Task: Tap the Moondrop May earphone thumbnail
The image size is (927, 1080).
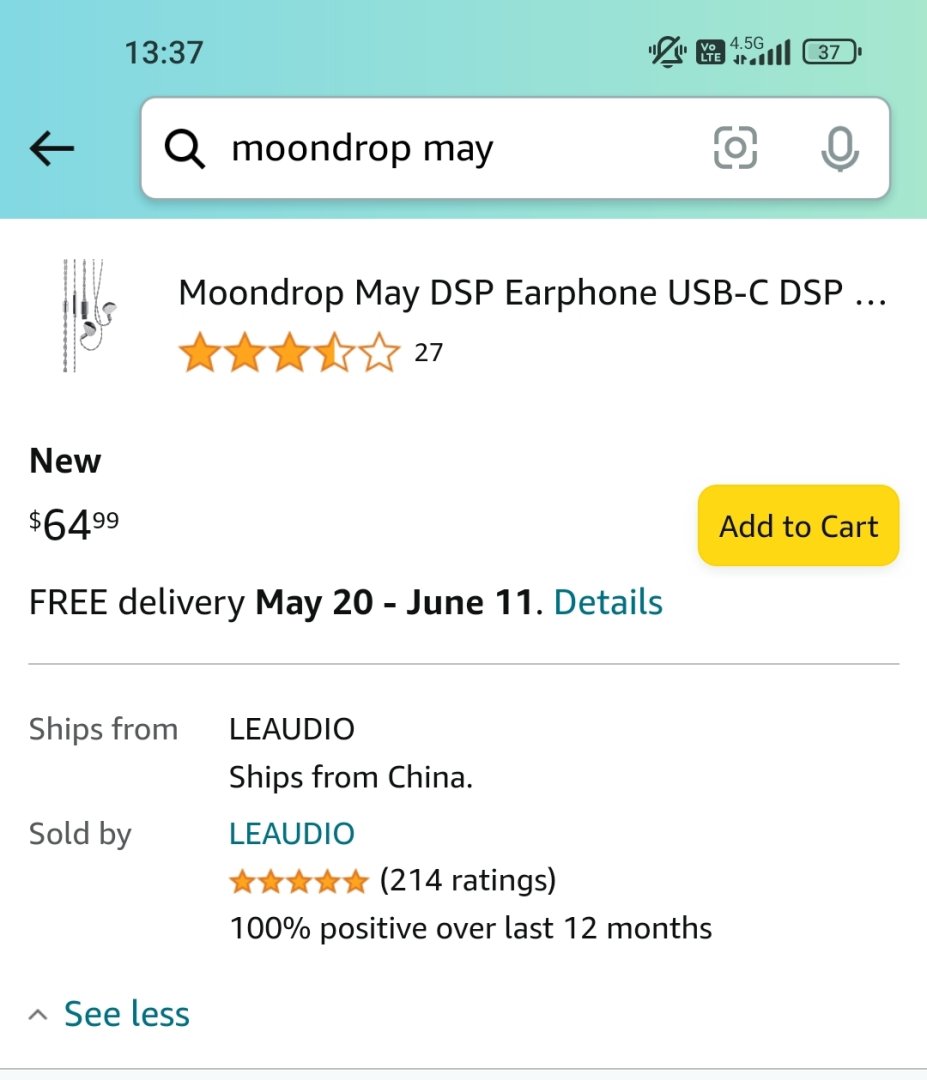Action: pyautogui.click(x=88, y=316)
